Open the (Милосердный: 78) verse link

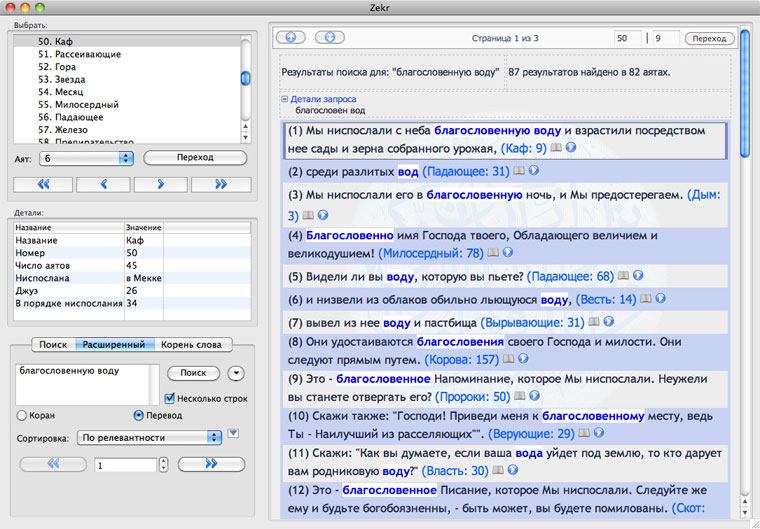coord(431,253)
